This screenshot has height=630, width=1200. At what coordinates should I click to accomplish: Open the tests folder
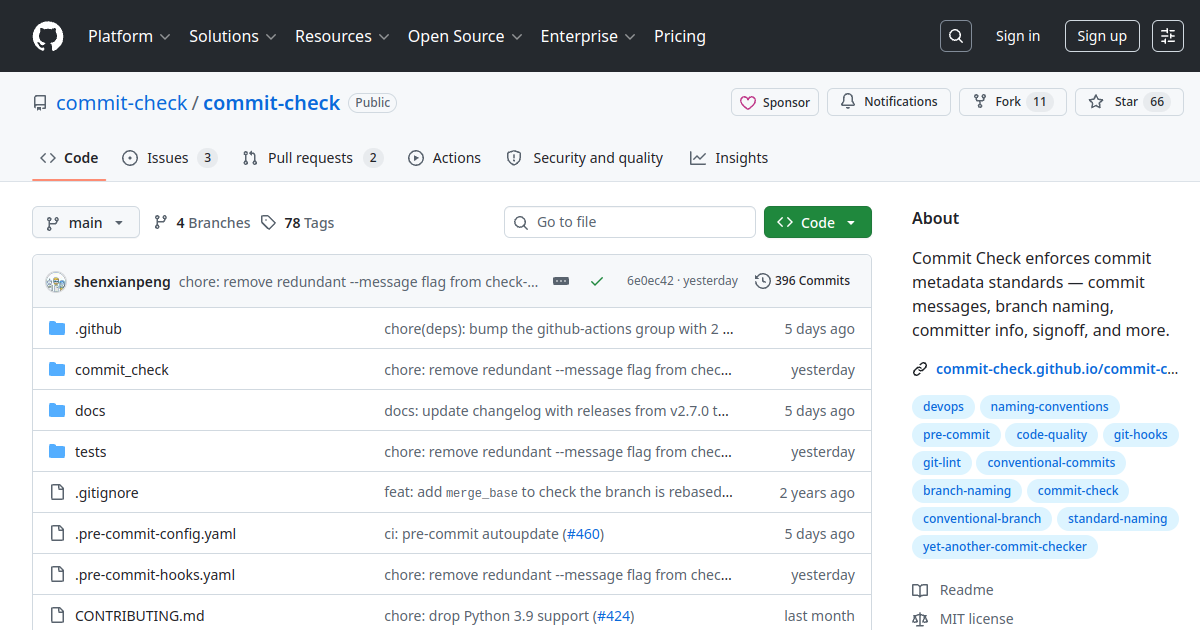pyautogui.click(x=90, y=452)
